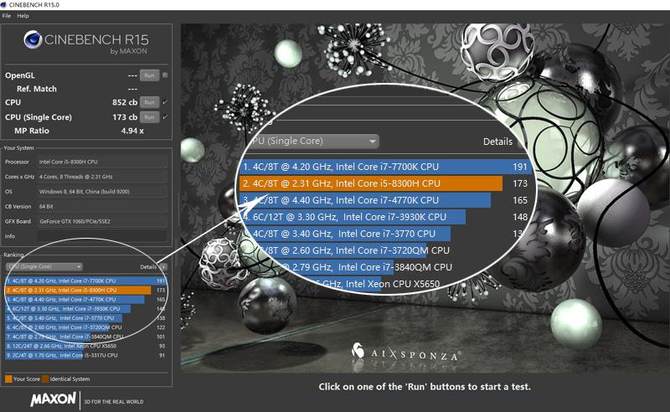Click the Ref. Match label
The width and height of the screenshot is (670, 412).
pyautogui.click(x=36, y=89)
